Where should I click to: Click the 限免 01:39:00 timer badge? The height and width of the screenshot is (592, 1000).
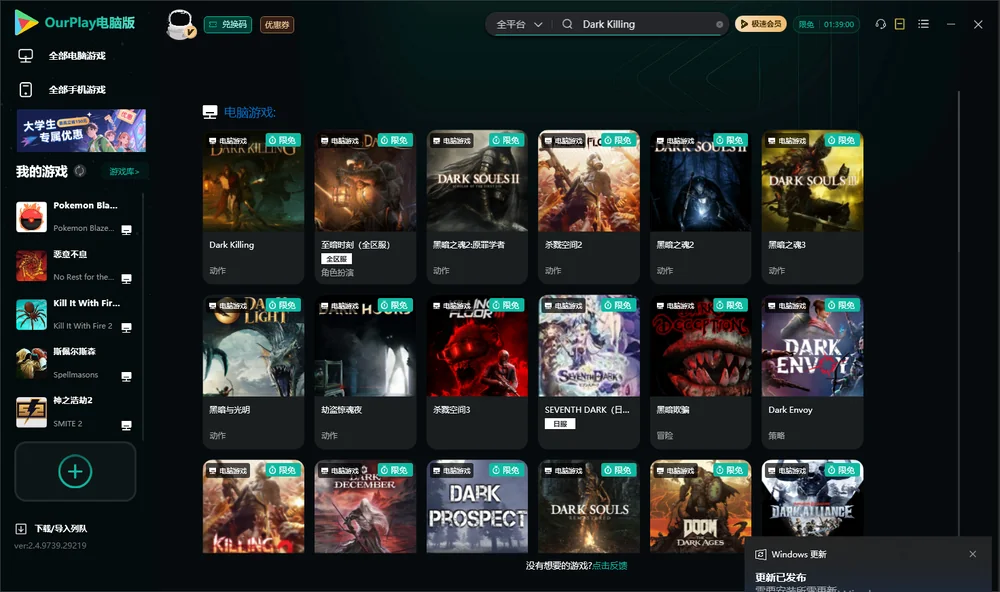tap(827, 24)
